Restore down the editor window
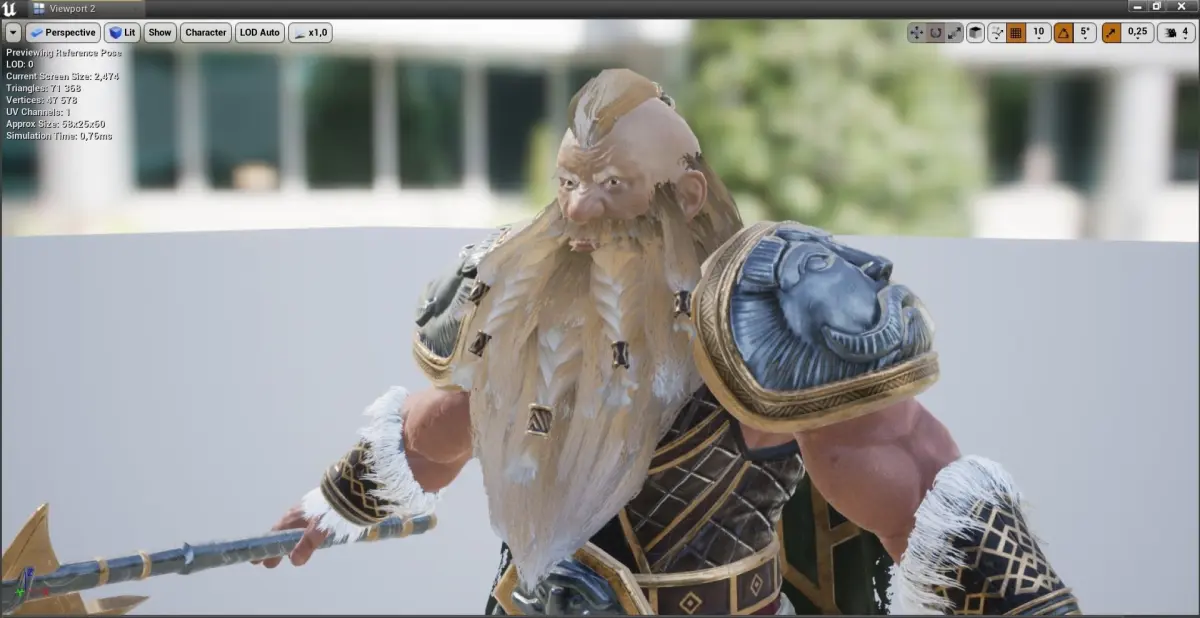 [1157, 7]
